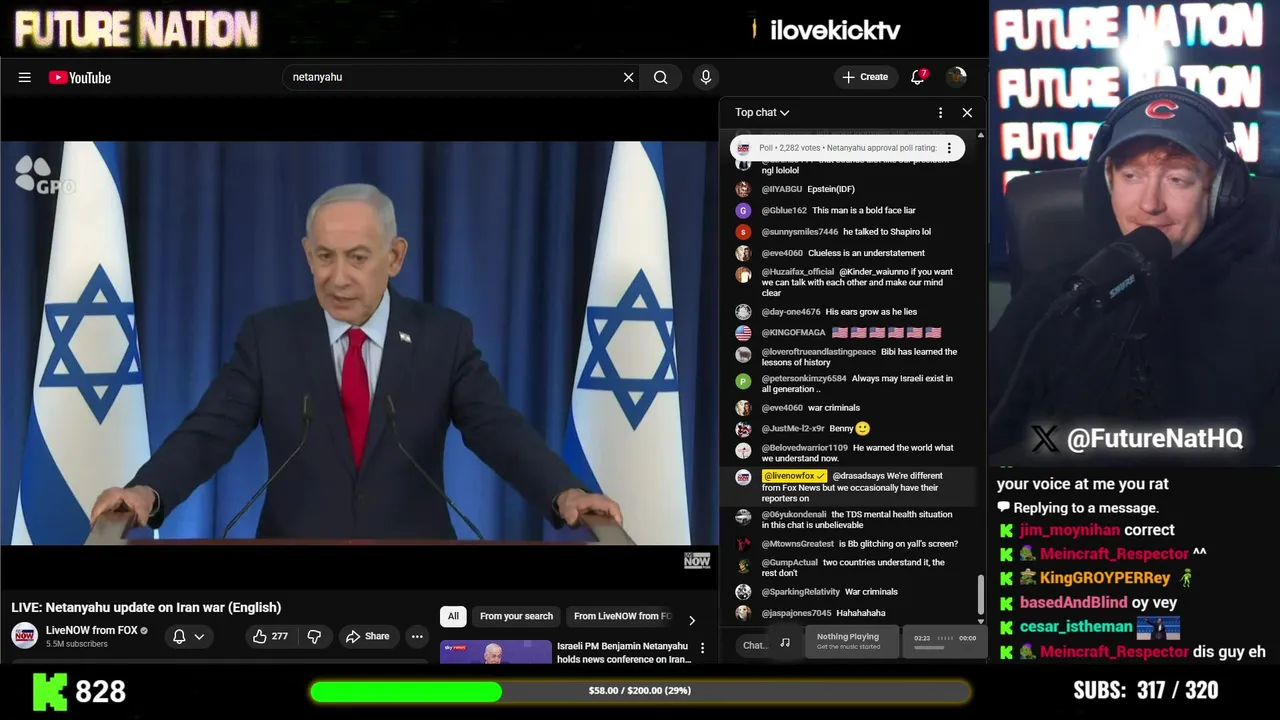Viewport: 1280px width, 720px height.
Task: Click "This man is a bold face liar"
Action: (864, 211)
